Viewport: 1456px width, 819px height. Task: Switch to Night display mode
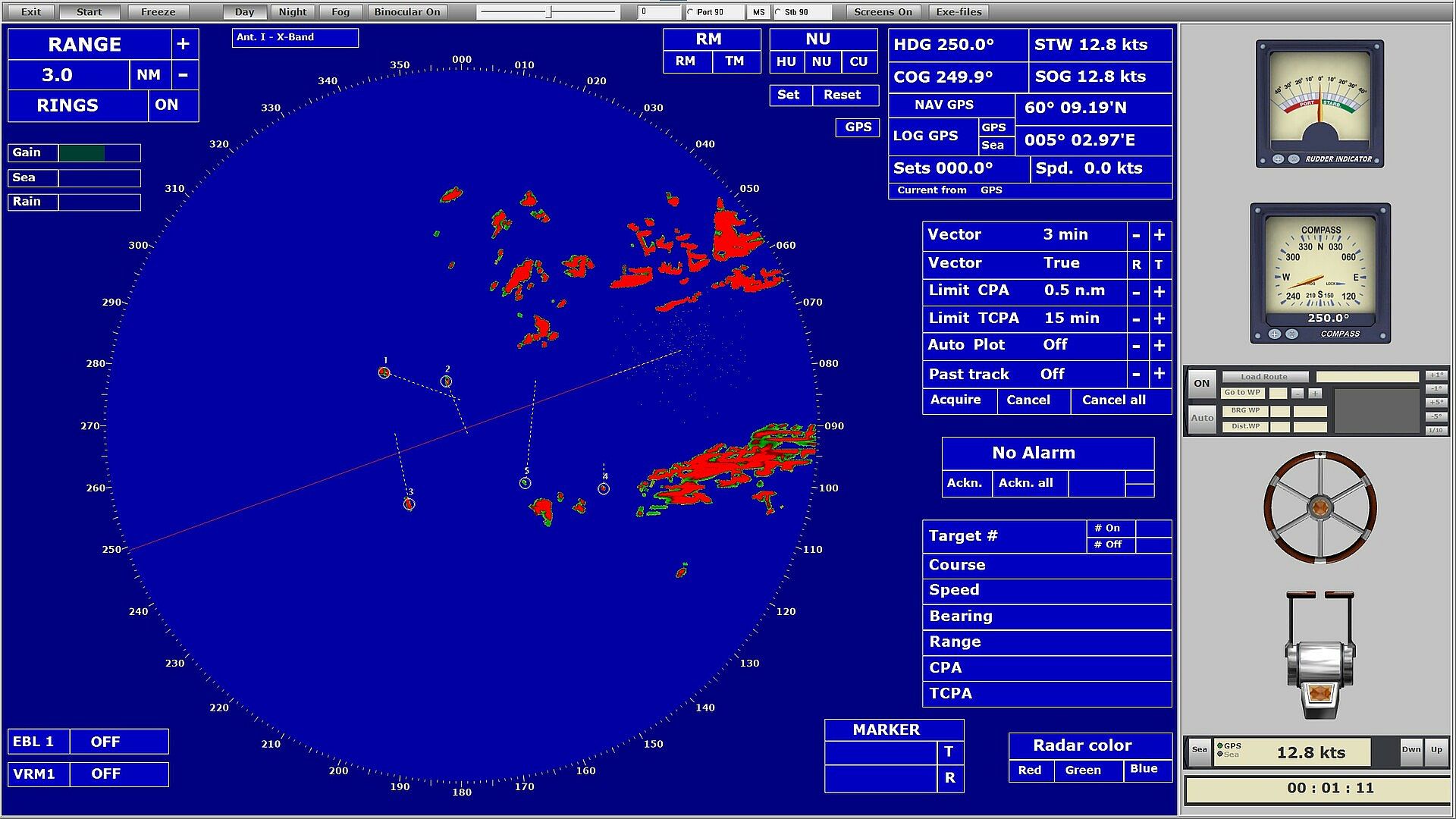pos(293,12)
